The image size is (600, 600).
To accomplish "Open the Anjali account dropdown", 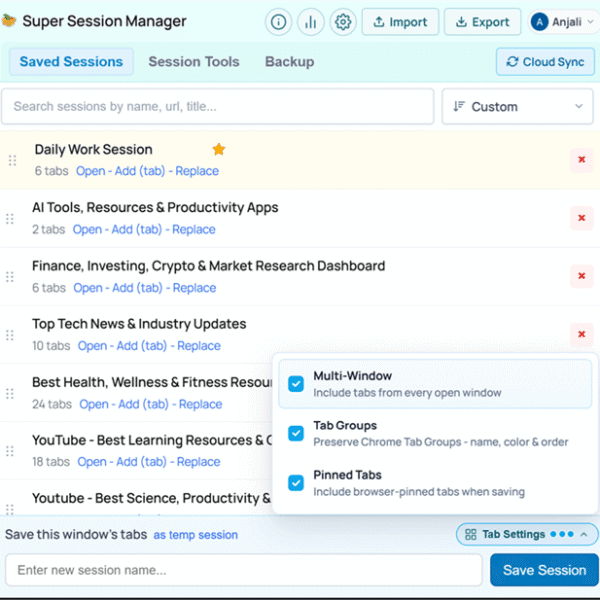I will 563,22.
